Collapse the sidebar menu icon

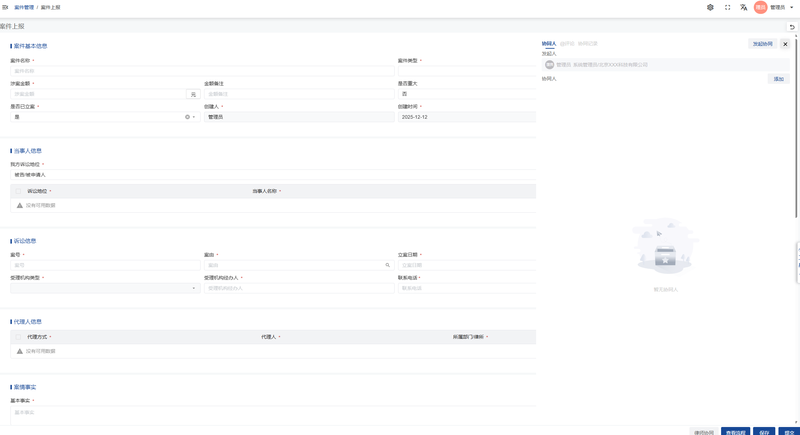point(5,8)
